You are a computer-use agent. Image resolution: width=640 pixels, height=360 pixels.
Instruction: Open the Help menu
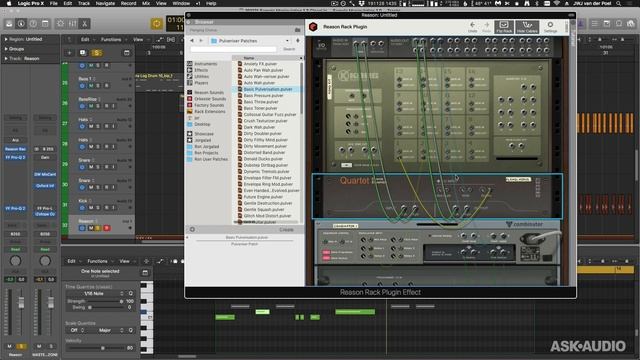pos(211,3)
